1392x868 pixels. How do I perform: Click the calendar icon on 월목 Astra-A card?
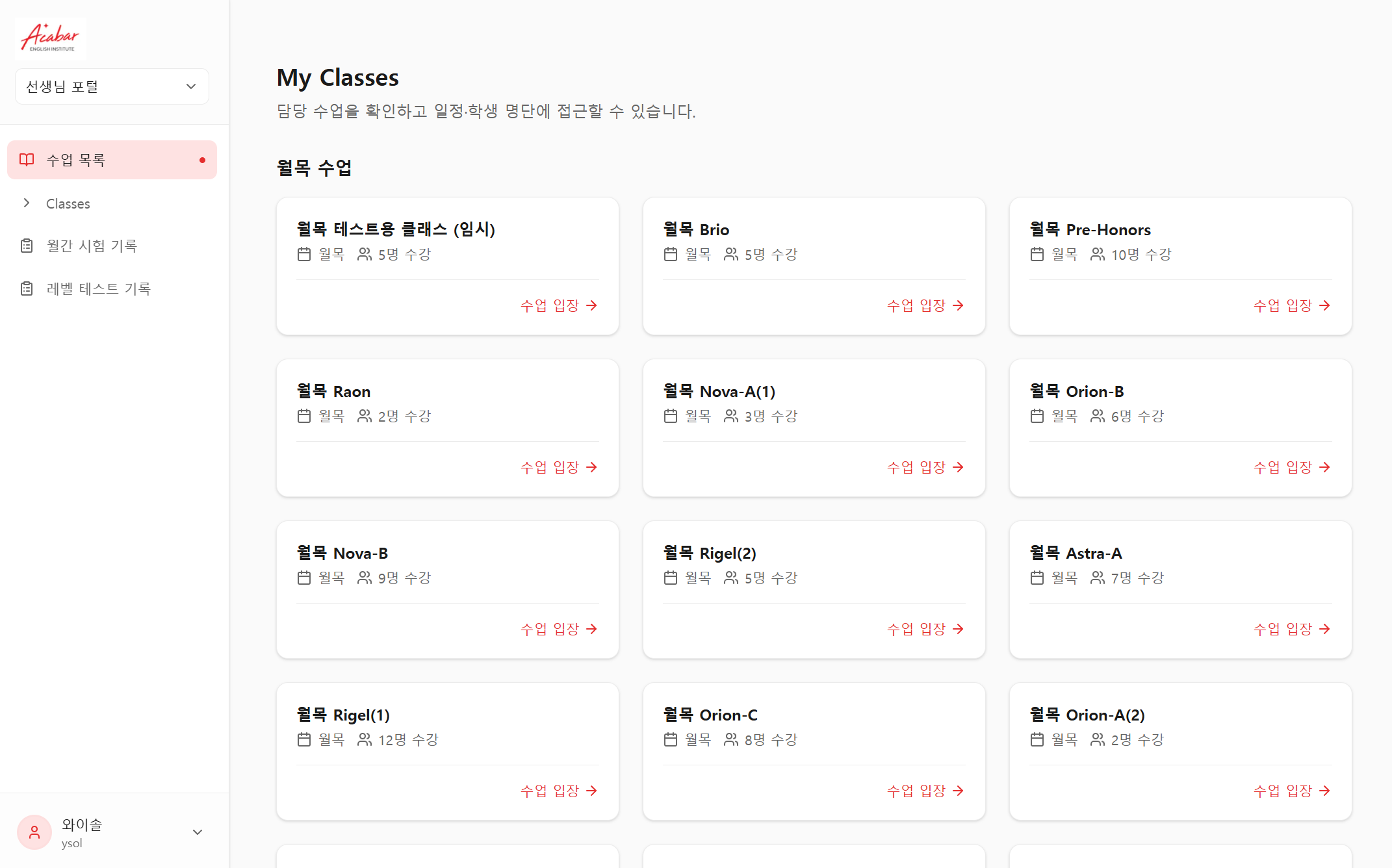(x=1037, y=578)
